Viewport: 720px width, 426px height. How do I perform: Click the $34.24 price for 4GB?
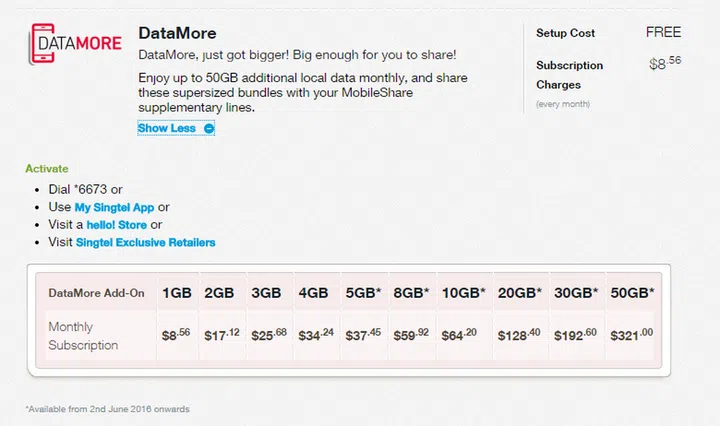pyautogui.click(x=317, y=336)
